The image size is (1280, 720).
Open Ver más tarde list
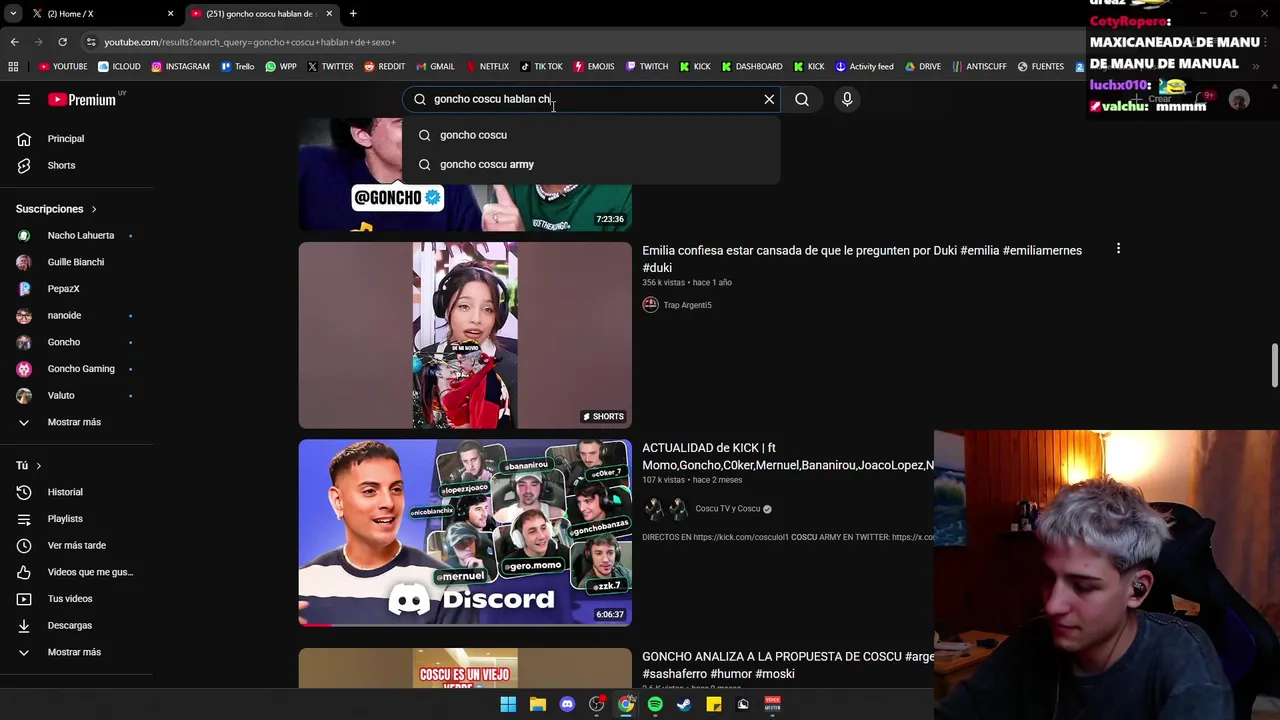point(77,545)
